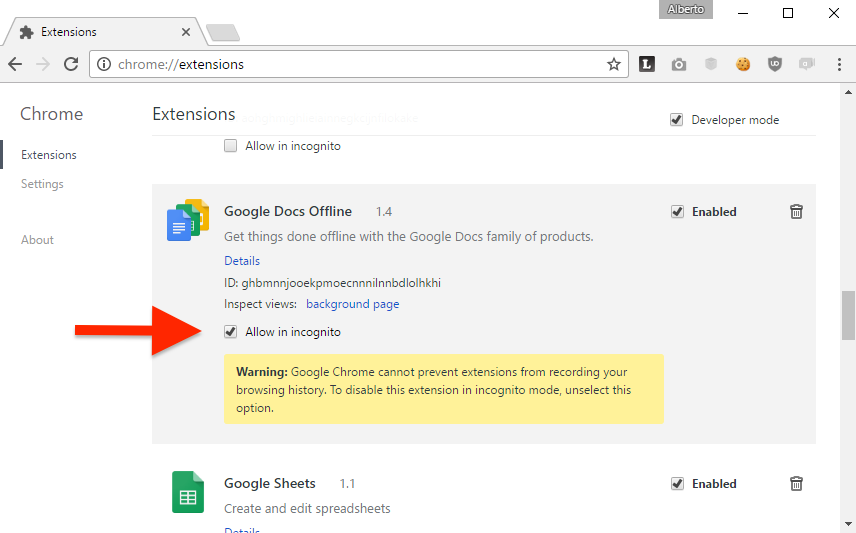This screenshot has height=533, width=856.
Task: Open Details link for Google Docs Offline
Action: [x=242, y=261]
